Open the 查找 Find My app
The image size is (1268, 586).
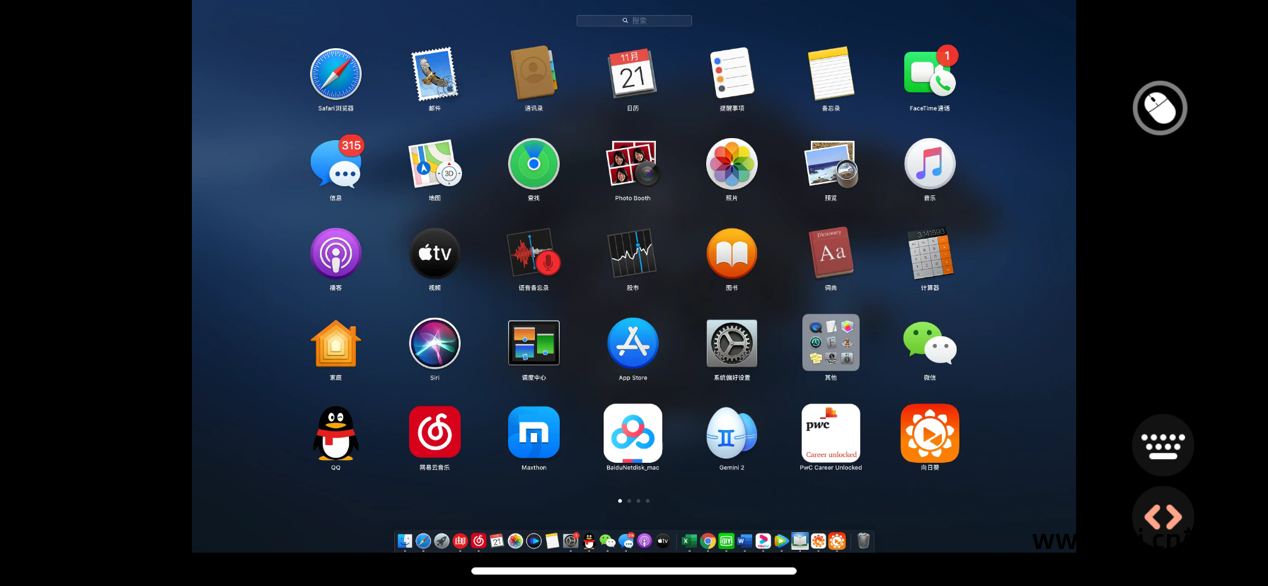[534, 164]
